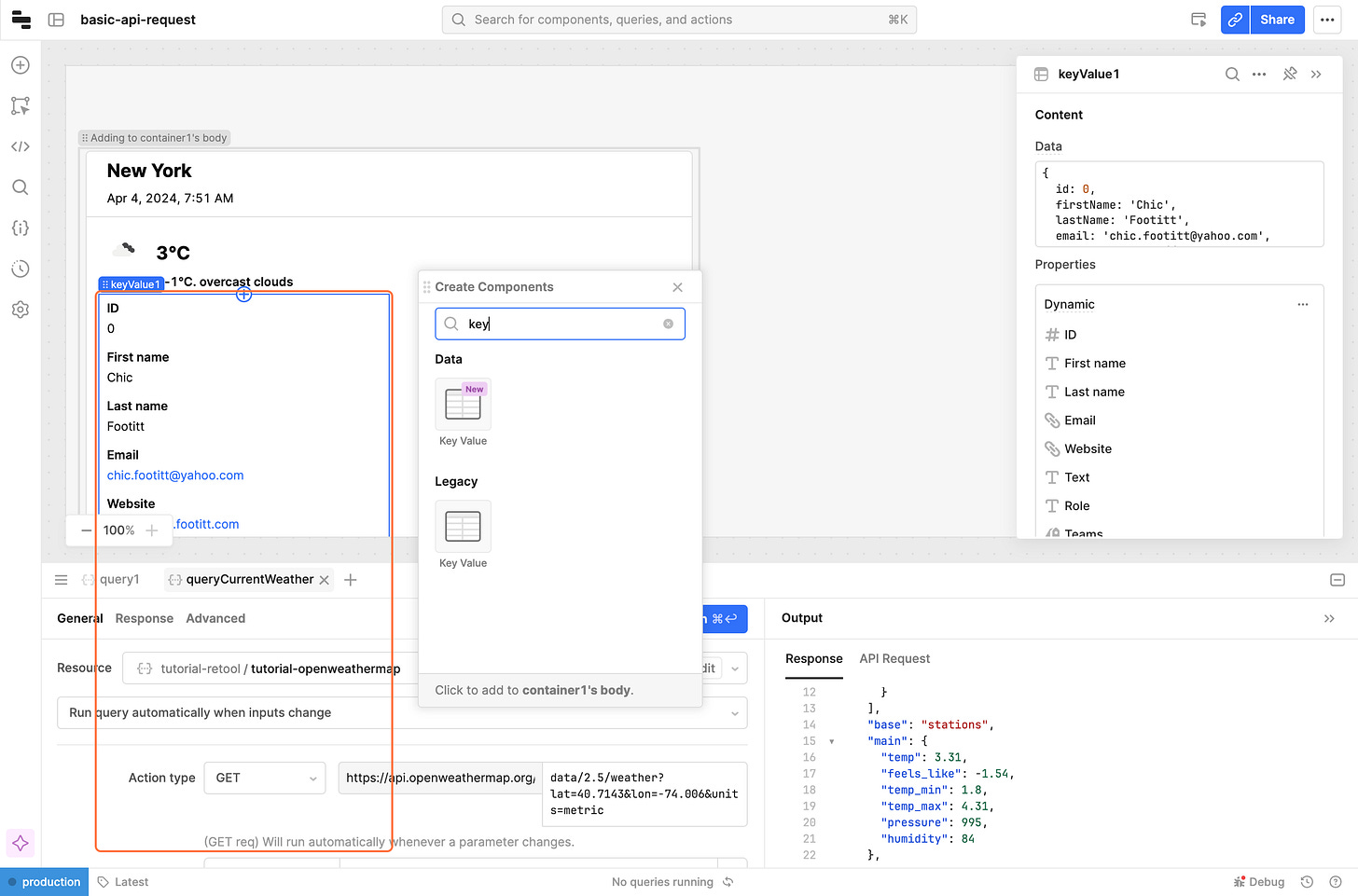This screenshot has height=896, width=1358.
Task: Open the GET action type dropdown
Action: 265,778
